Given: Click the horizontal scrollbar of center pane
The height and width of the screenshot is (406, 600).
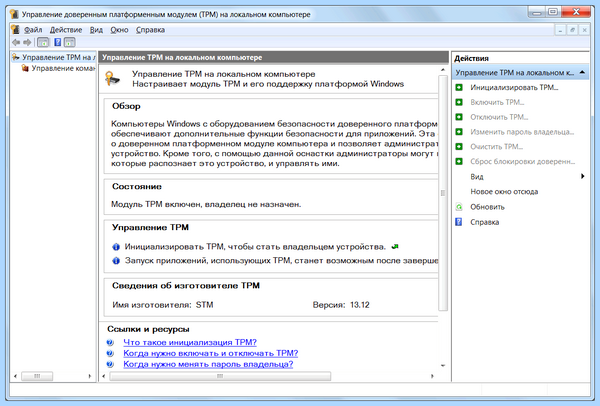Looking at the screenshot, I should (220, 376).
